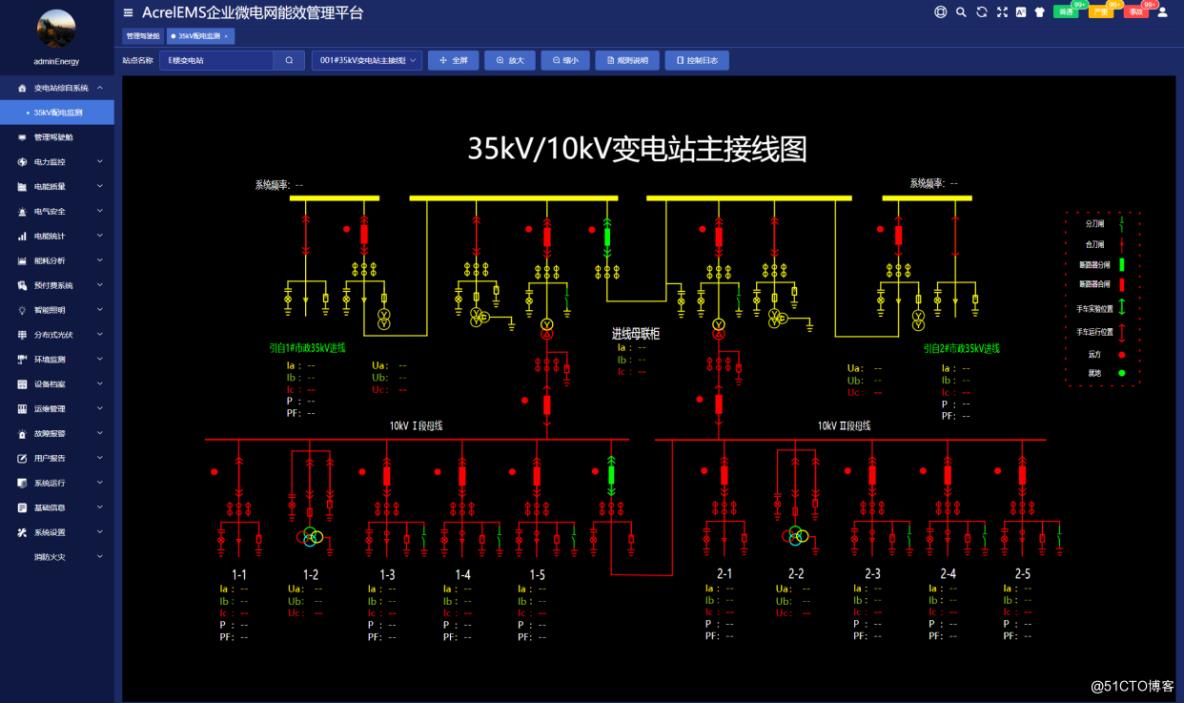Viewport: 1184px width, 703px height.
Task: Click the user profile icon in header
Action: pyautogui.click(x=1163, y=12)
